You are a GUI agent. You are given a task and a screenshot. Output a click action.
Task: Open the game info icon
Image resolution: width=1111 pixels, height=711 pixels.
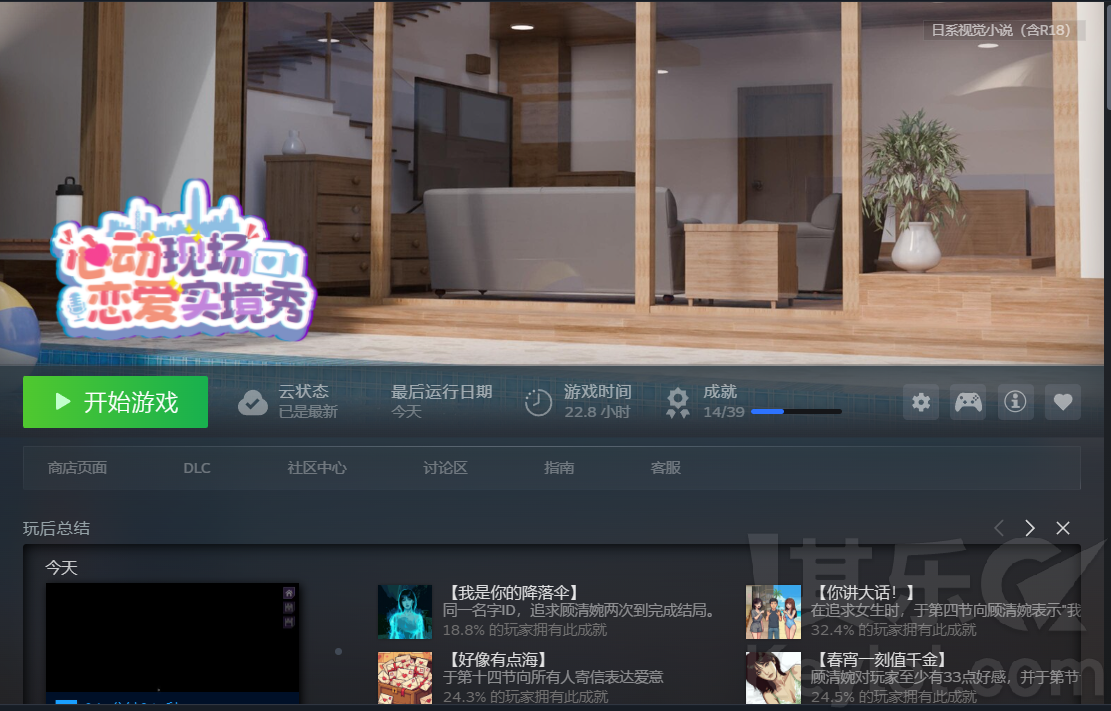coord(1015,402)
